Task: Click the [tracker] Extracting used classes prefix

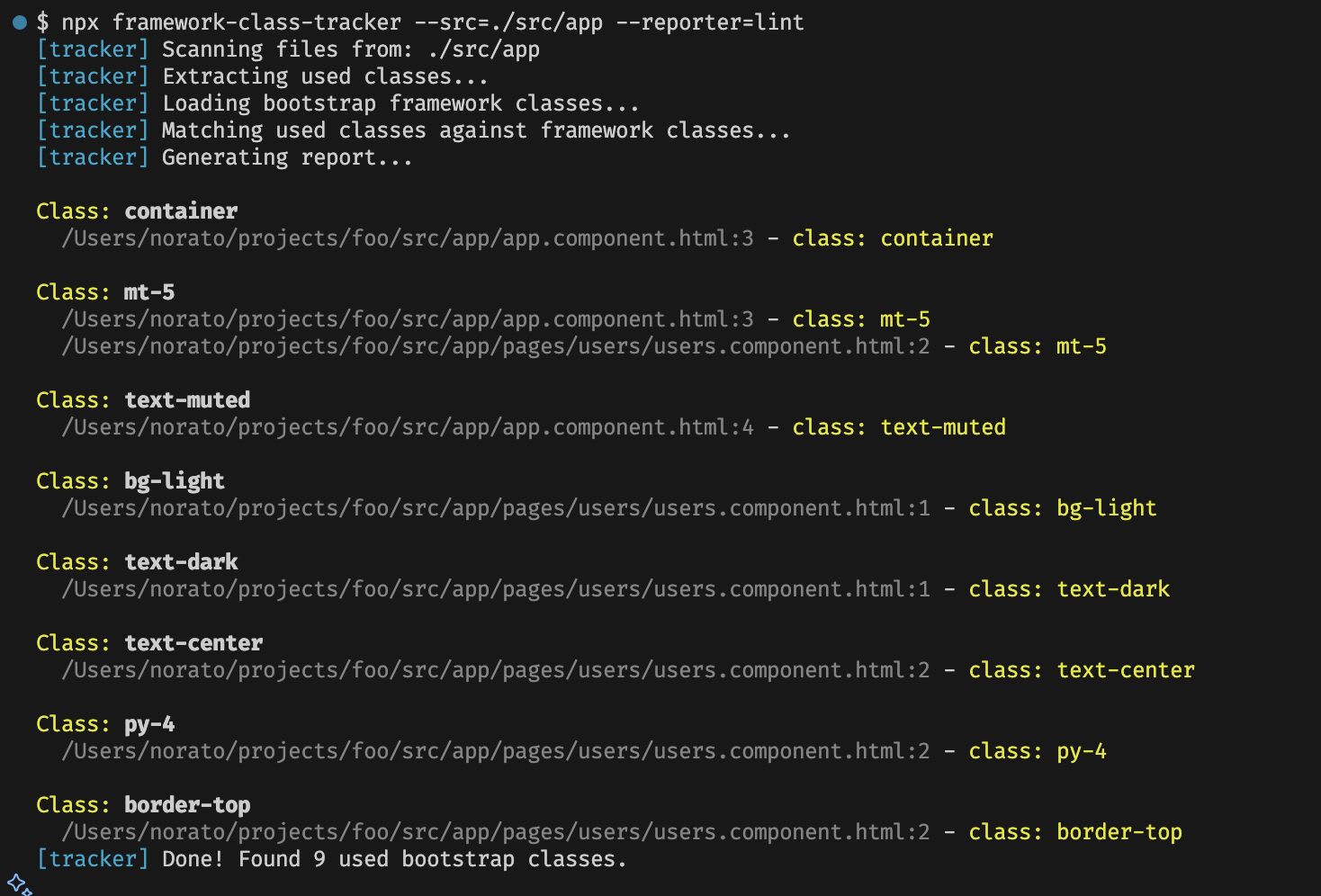Action: pyautogui.click(x=91, y=76)
